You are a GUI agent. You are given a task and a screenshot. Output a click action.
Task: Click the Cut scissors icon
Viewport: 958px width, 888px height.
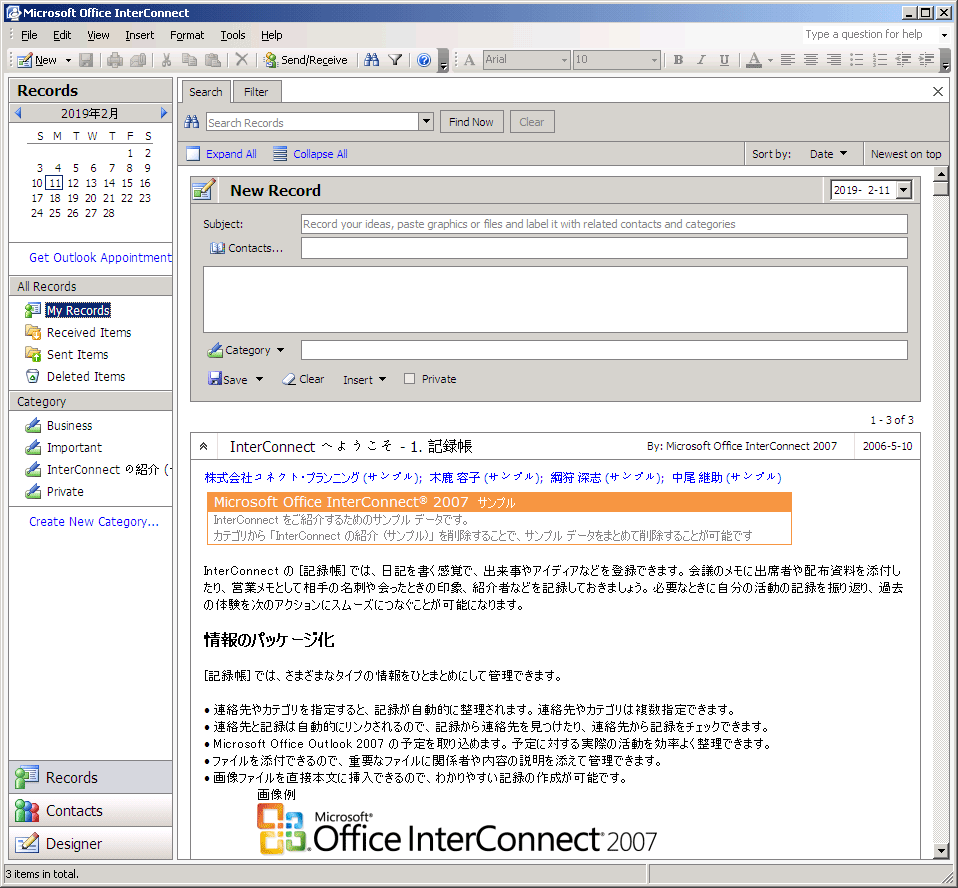(166, 60)
